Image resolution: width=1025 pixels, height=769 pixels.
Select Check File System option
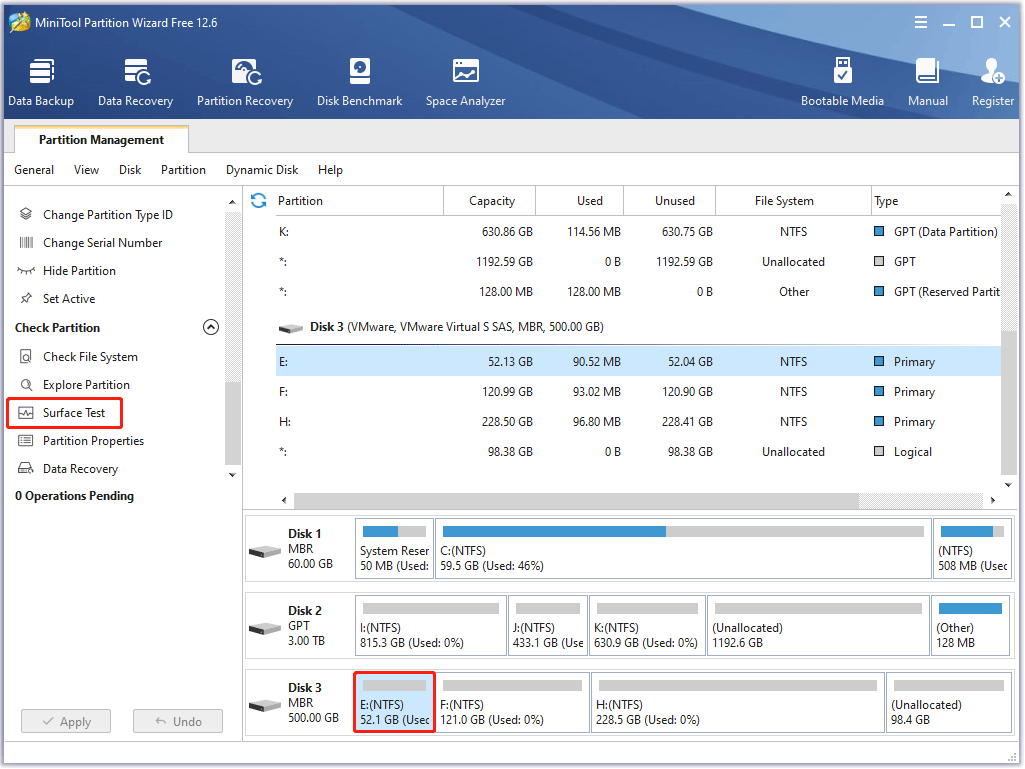[x=90, y=357]
